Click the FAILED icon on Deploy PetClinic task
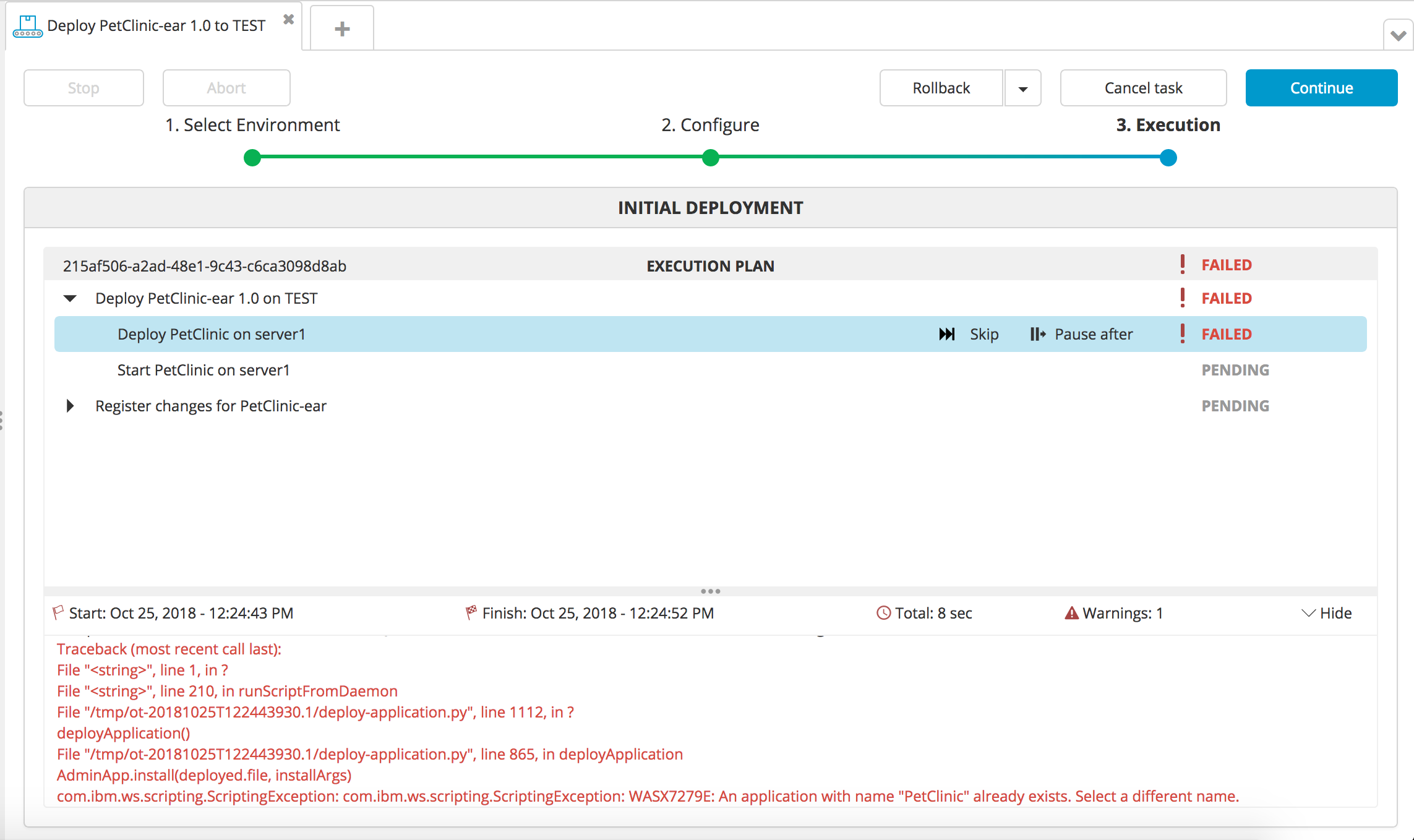This screenshot has width=1414, height=840. coord(1184,333)
